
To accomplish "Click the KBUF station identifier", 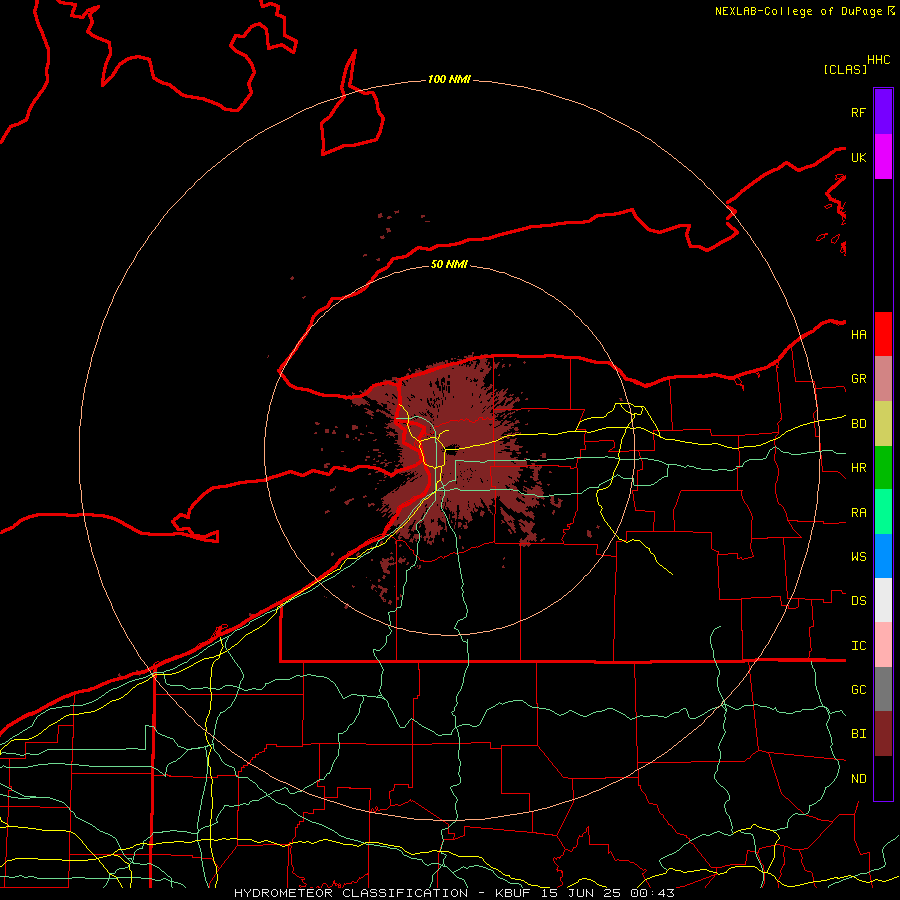I will pyautogui.click(x=513, y=893).
